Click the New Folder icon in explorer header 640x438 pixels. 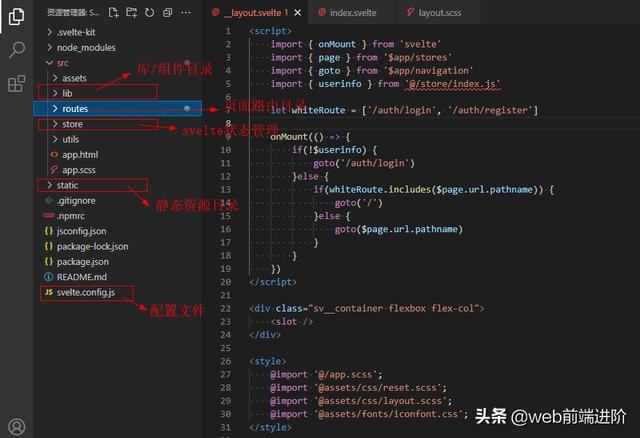point(131,13)
